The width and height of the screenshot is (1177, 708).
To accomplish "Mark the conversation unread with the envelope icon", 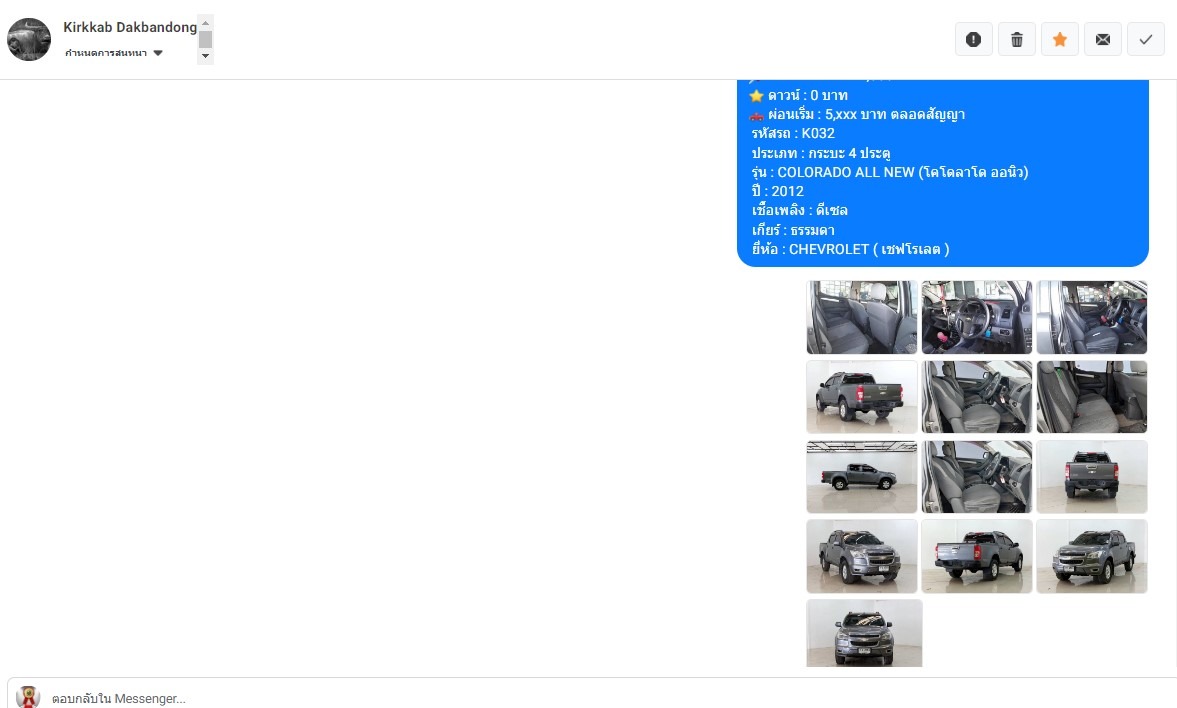I will click(x=1103, y=39).
